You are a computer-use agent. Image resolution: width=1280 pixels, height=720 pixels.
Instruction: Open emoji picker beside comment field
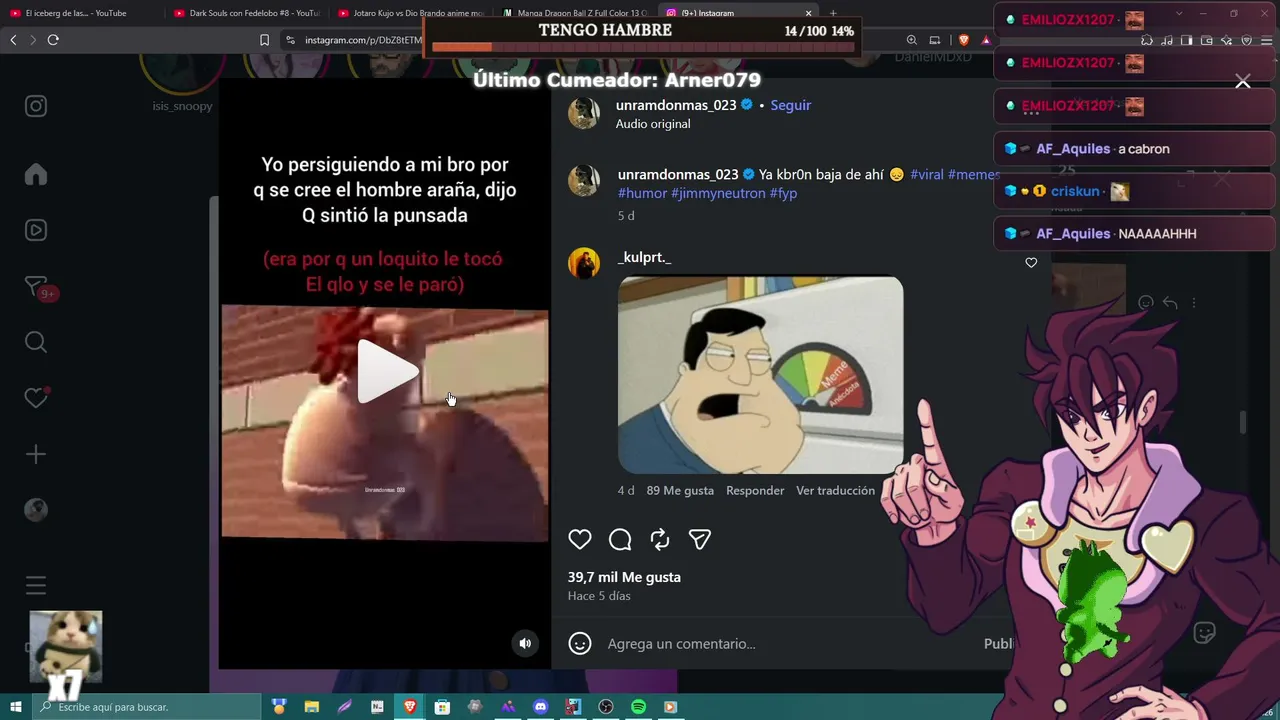point(580,644)
